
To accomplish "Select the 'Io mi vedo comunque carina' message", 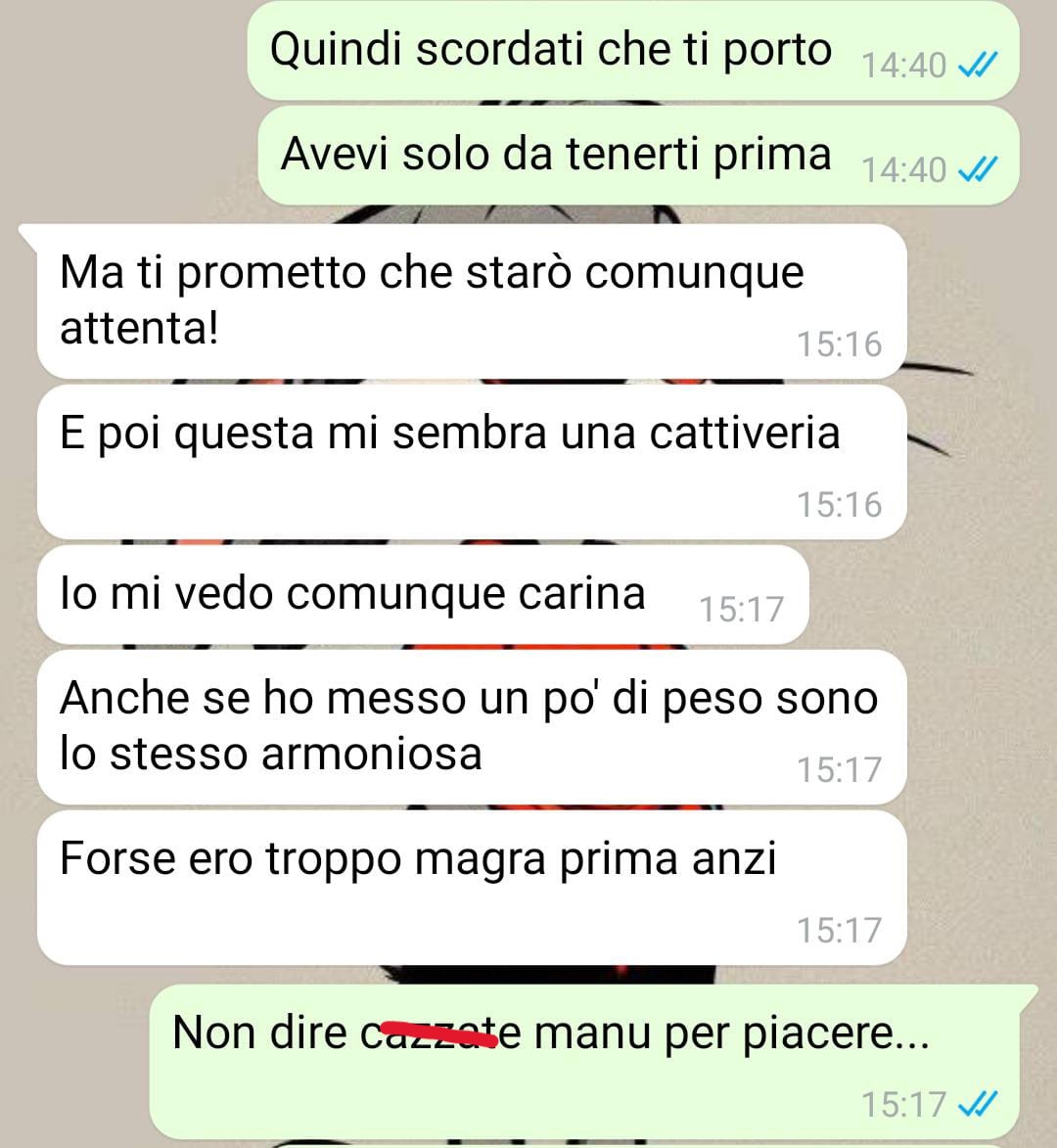I will 423,594.
